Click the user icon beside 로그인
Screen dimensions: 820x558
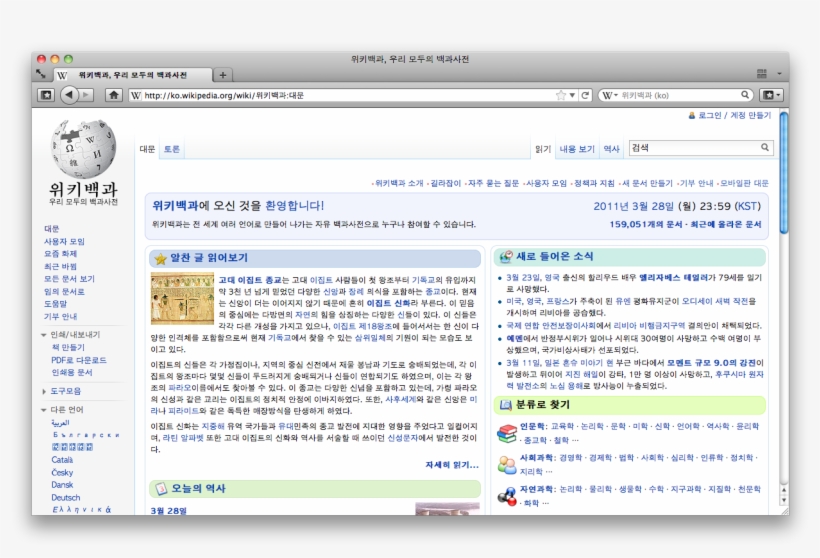pos(691,116)
